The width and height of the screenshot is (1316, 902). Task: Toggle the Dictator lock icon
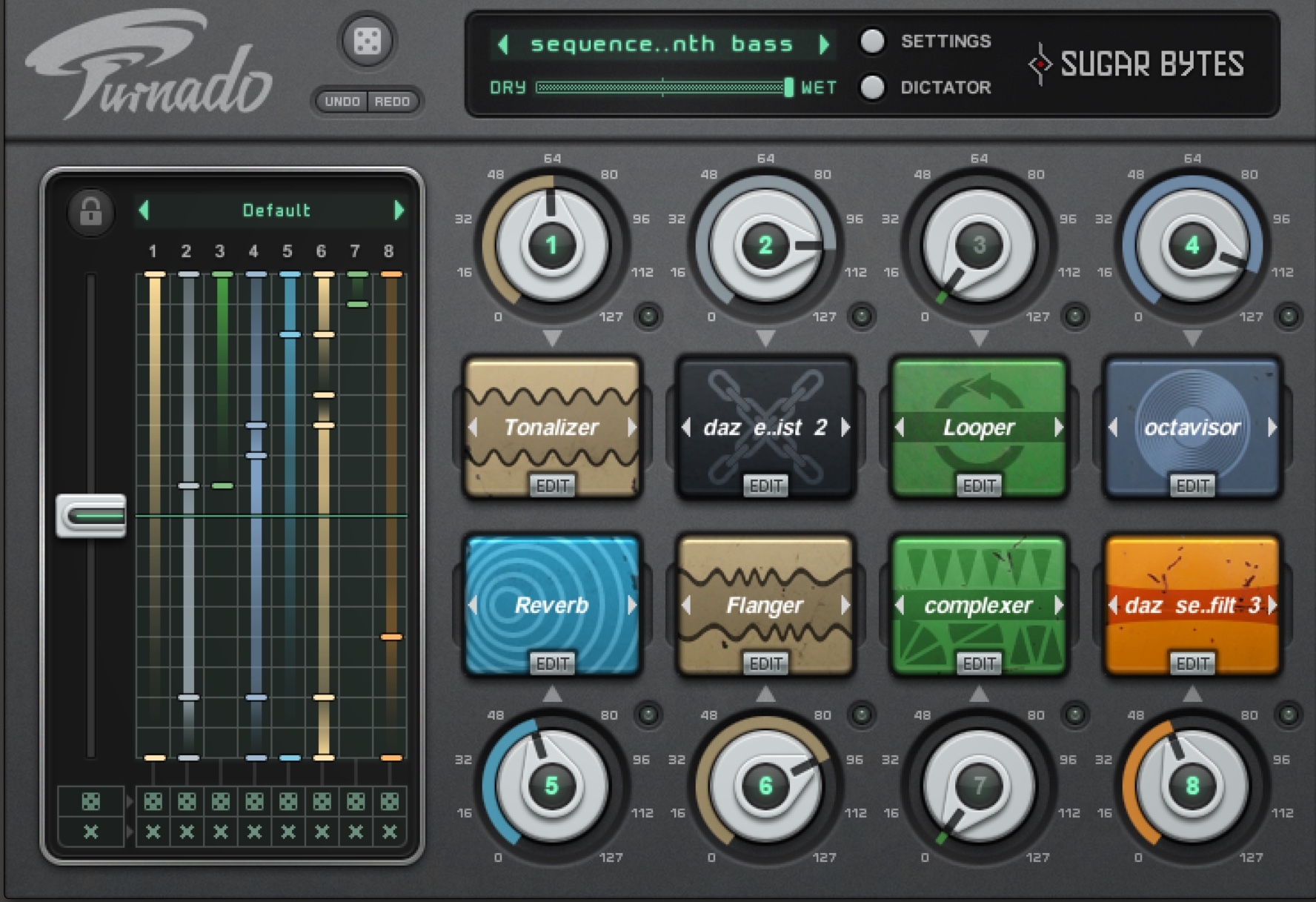(x=91, y=211)
